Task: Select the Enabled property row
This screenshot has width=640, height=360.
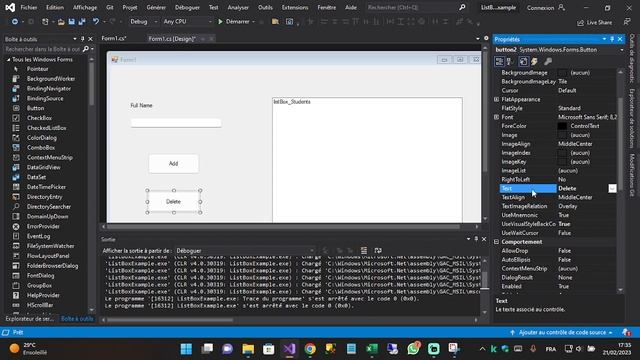Action: point(558,286)
